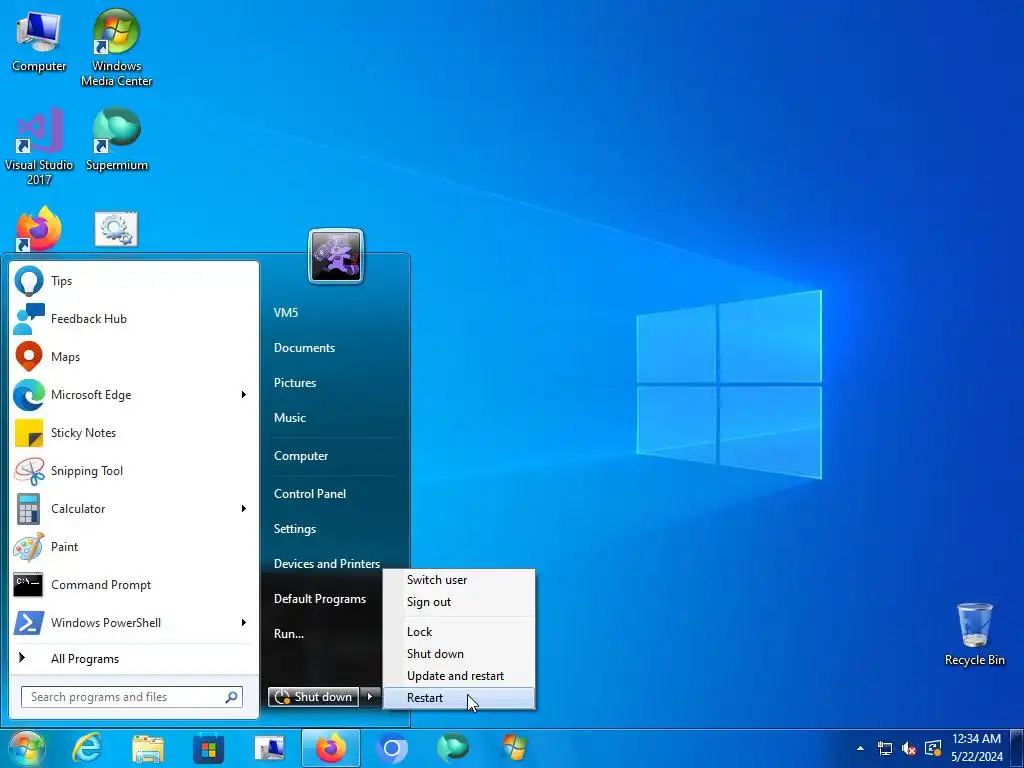Open Internet Explorer from taskbar
Image resolution: width=1024 pixels, height=768 pixels.
[87, 748]
